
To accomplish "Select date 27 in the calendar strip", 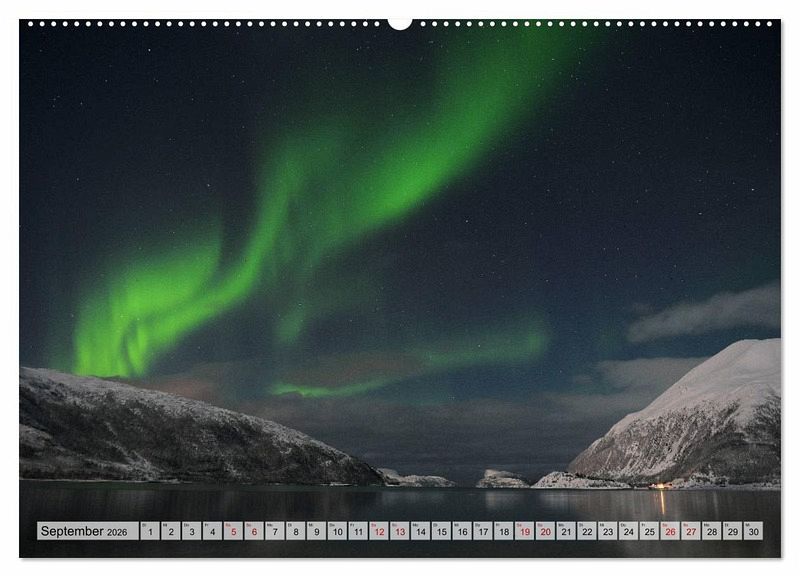I will [691, 531].
